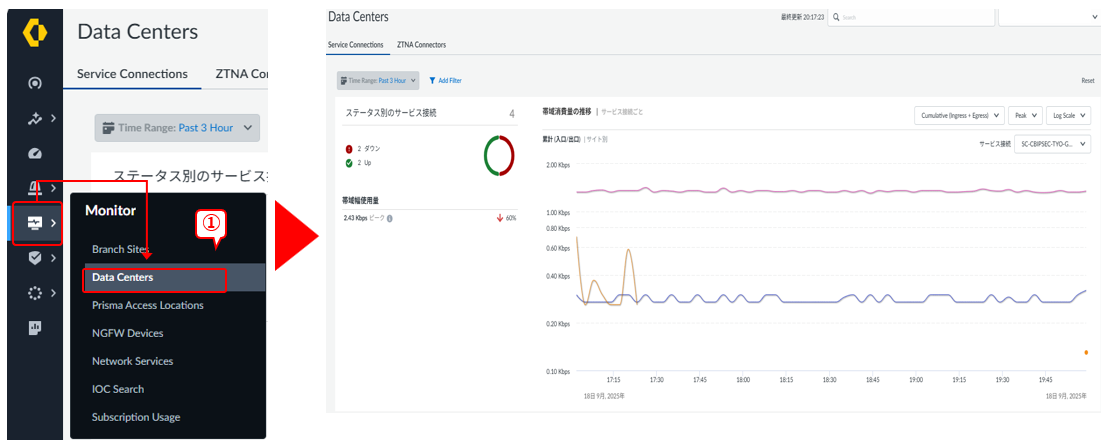This screenshot has width=1102, height=448.
Task: Select Prisma Access Locations menu item
Action: [x=147, y=305]
